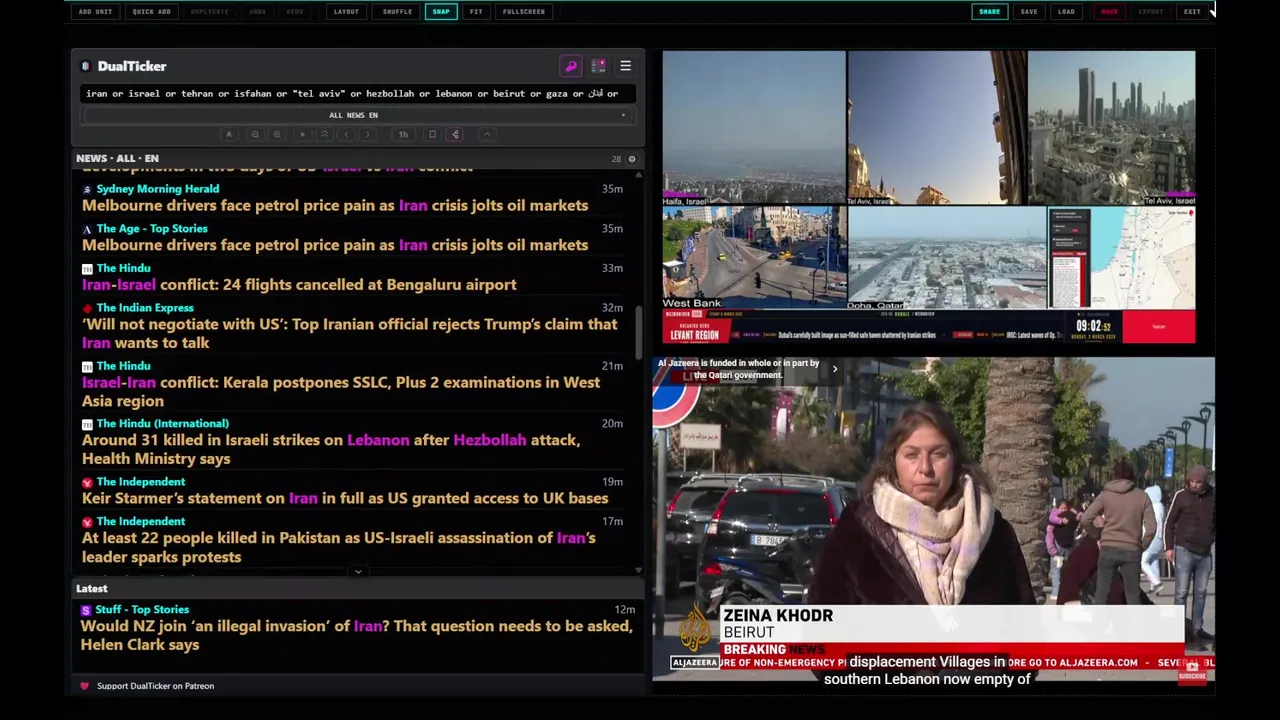Open the Pakistan protests headline

point(338,547)
